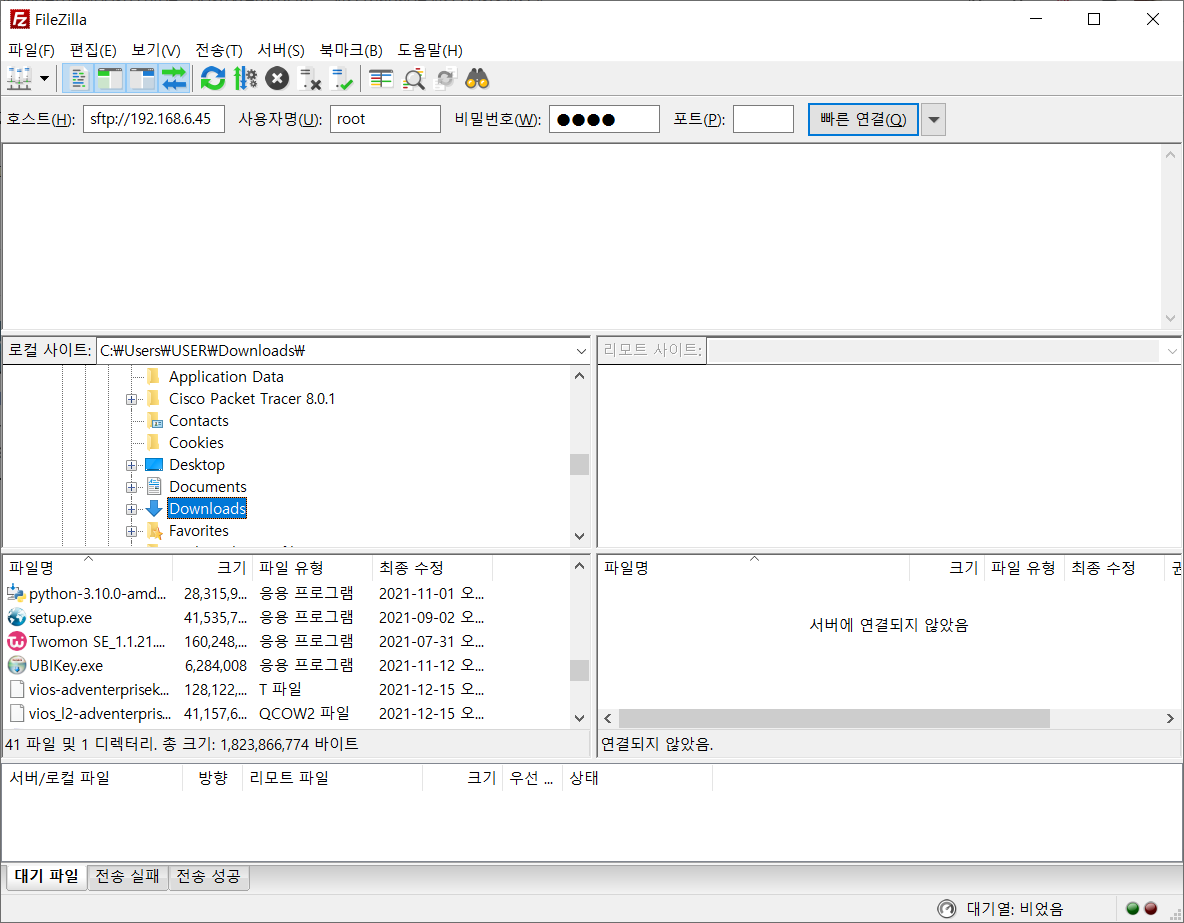Toggle directory comparison
This screenshot has height=923, width=1184.
point(414,79)
